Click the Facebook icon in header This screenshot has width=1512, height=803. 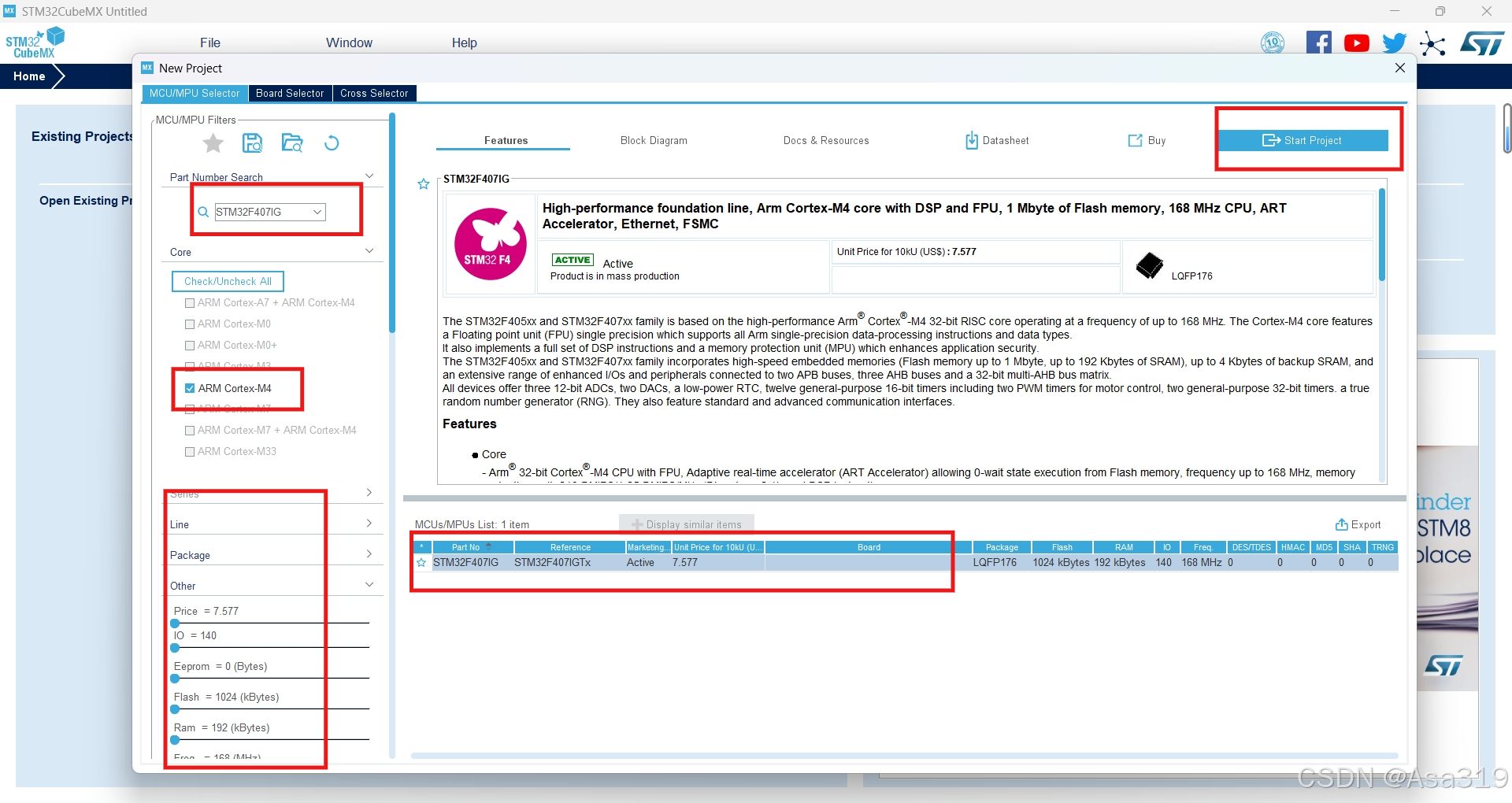pos(1319,43)
